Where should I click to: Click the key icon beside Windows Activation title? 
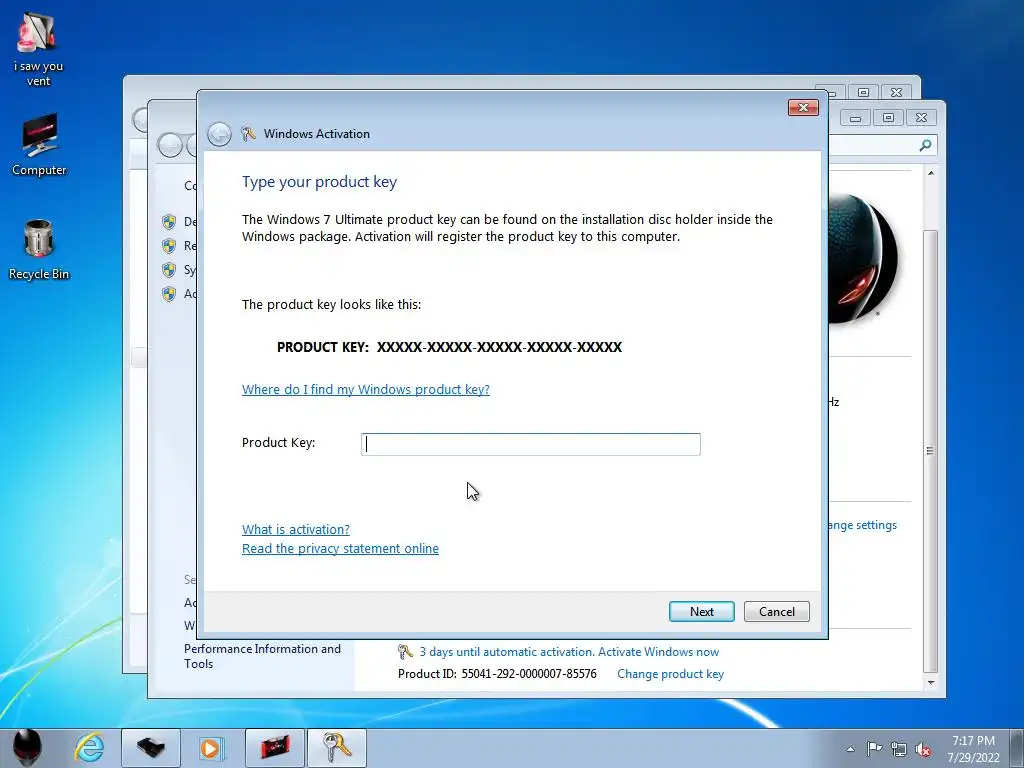[248, 134]
